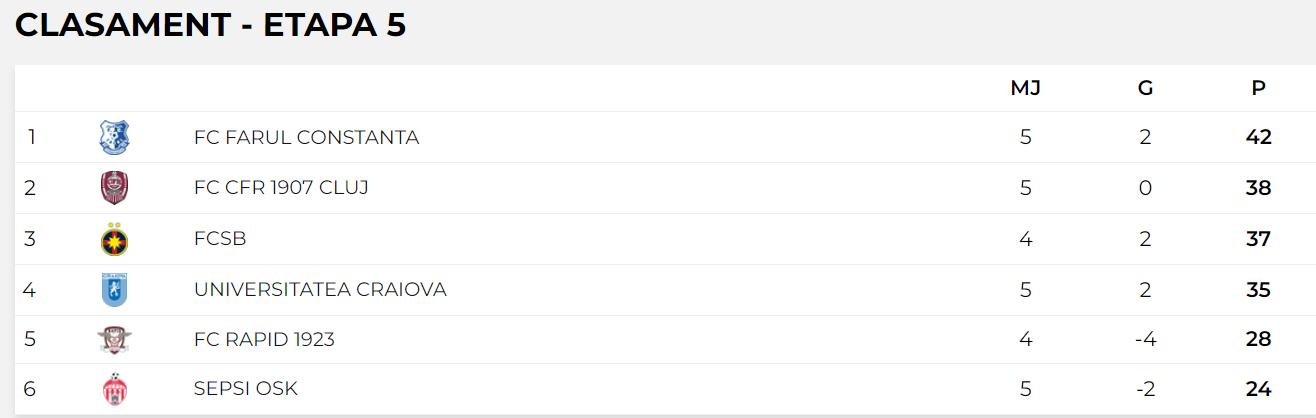Open the FC FARUL CONSTANTA team link
The width and height of the screenshot is (1316, 418).
point(306,137)
